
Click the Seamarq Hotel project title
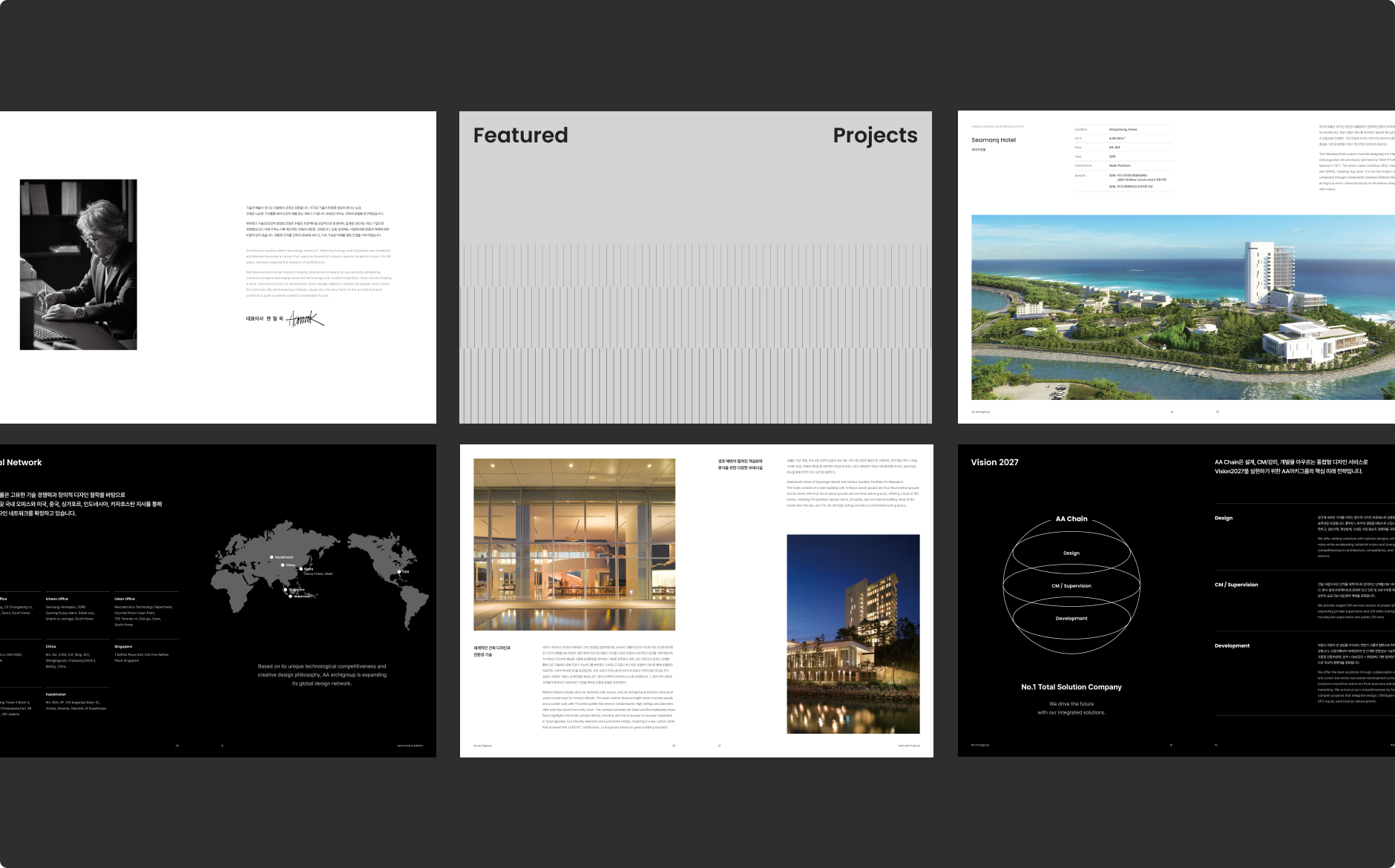(993, 140)
